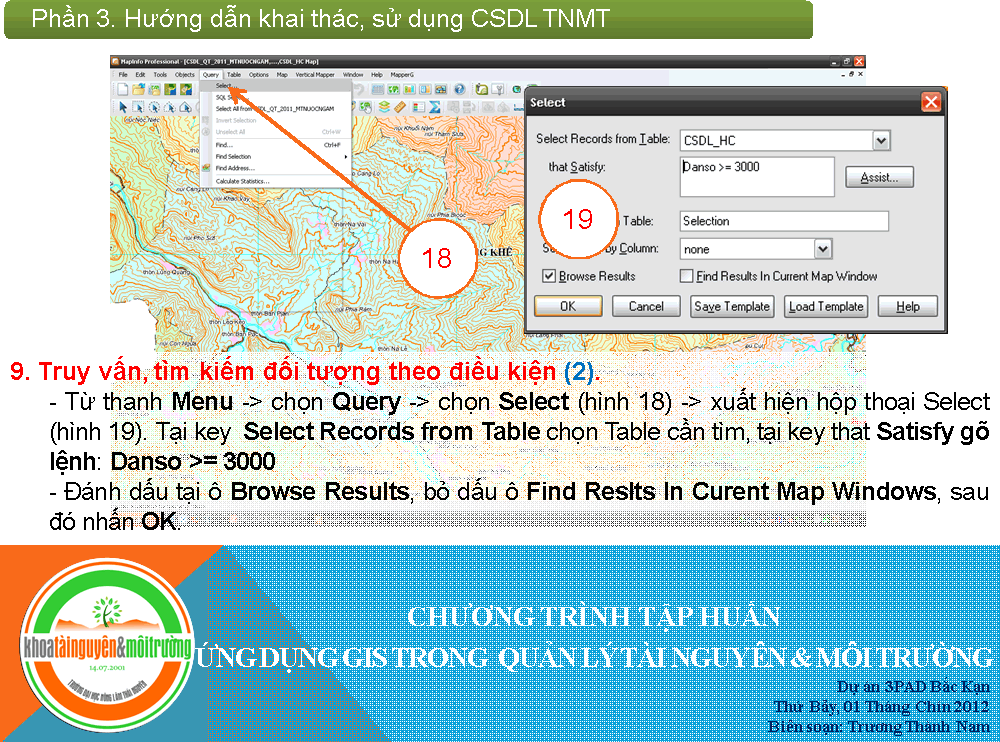Check Find Results In Current Map Window

coord(686,276)
